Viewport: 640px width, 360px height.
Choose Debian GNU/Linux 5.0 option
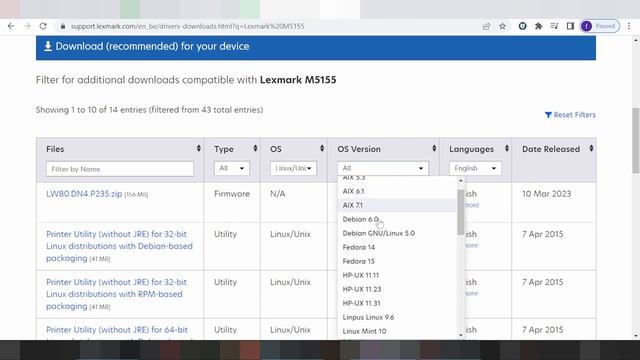coord(397,233)
